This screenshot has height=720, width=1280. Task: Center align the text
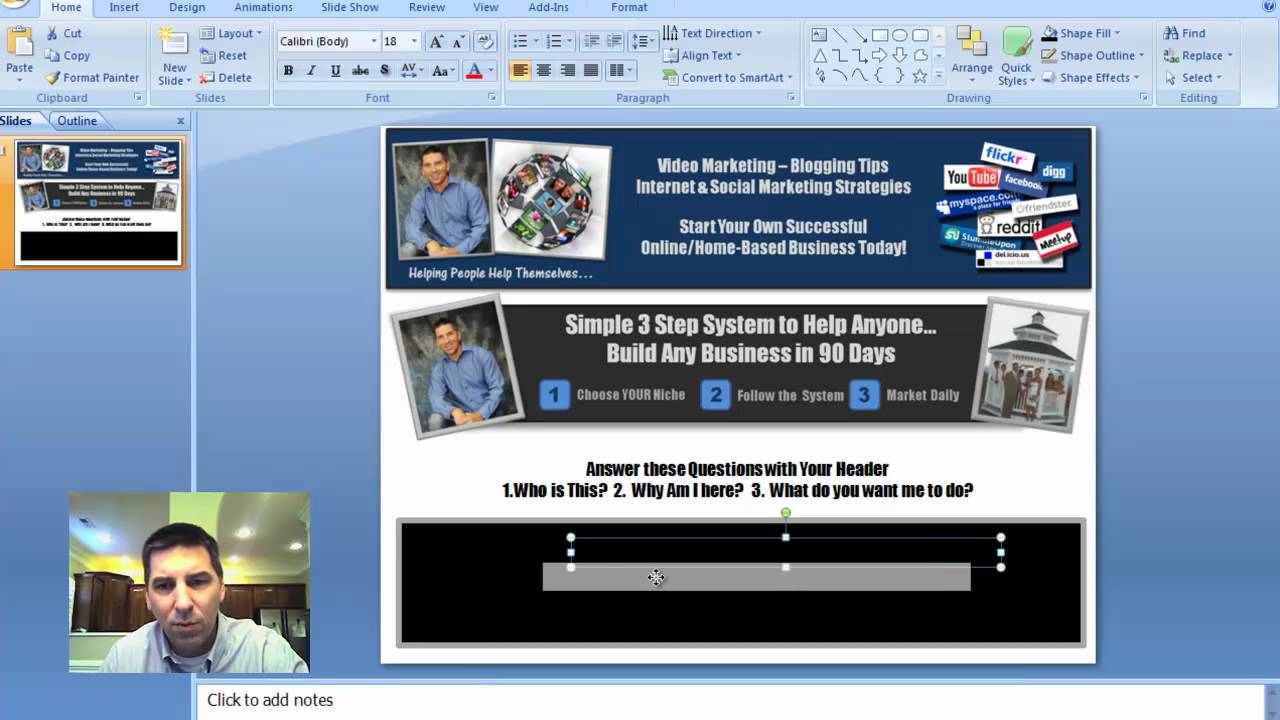544,70
